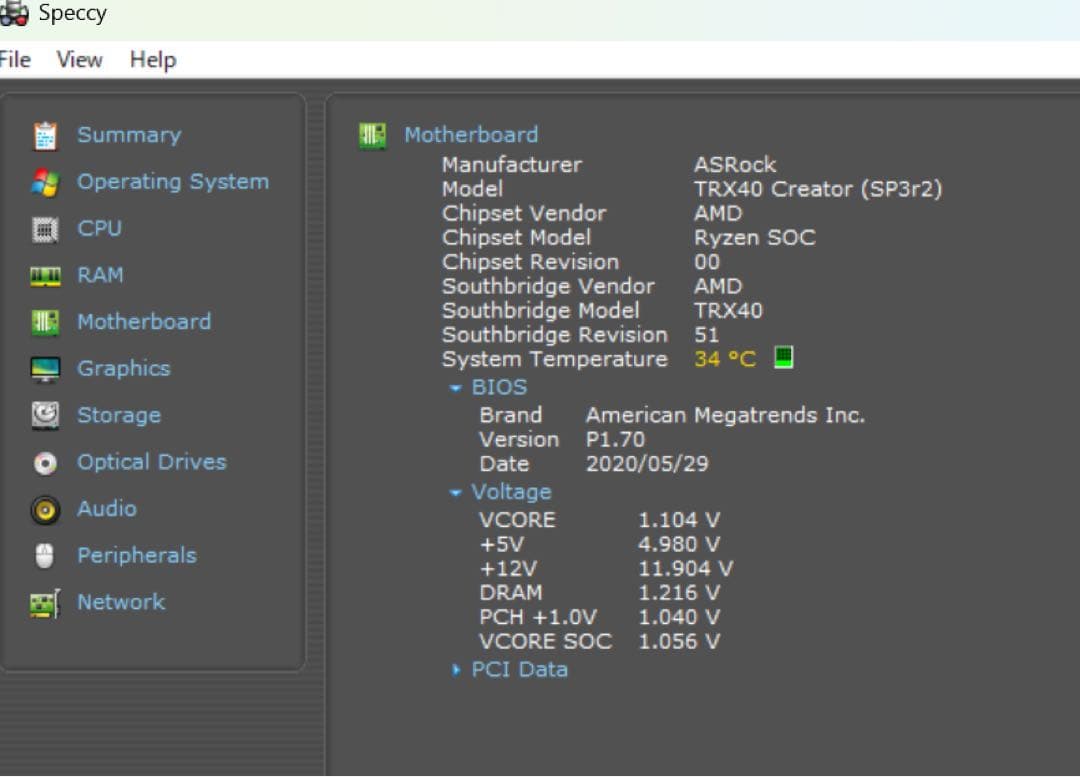Click the Summary clipboard icon in the sidebar
The image size is (1080, 777).
point(45,136)
